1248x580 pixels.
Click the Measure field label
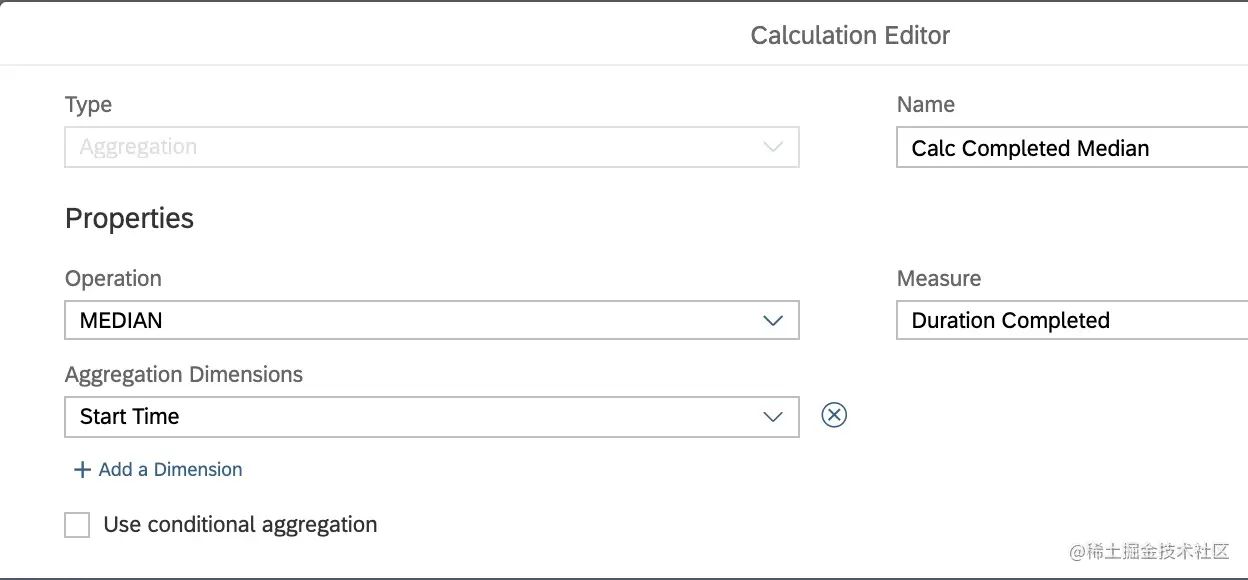939,279
